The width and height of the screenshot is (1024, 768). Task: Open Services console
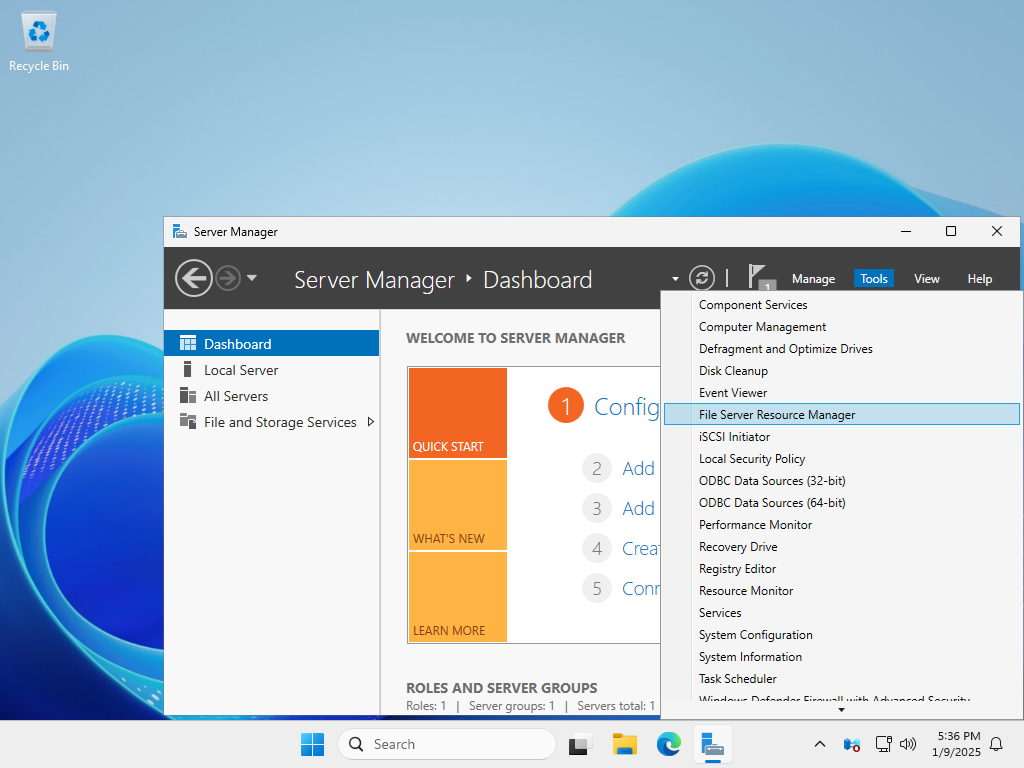pos(841,613)
